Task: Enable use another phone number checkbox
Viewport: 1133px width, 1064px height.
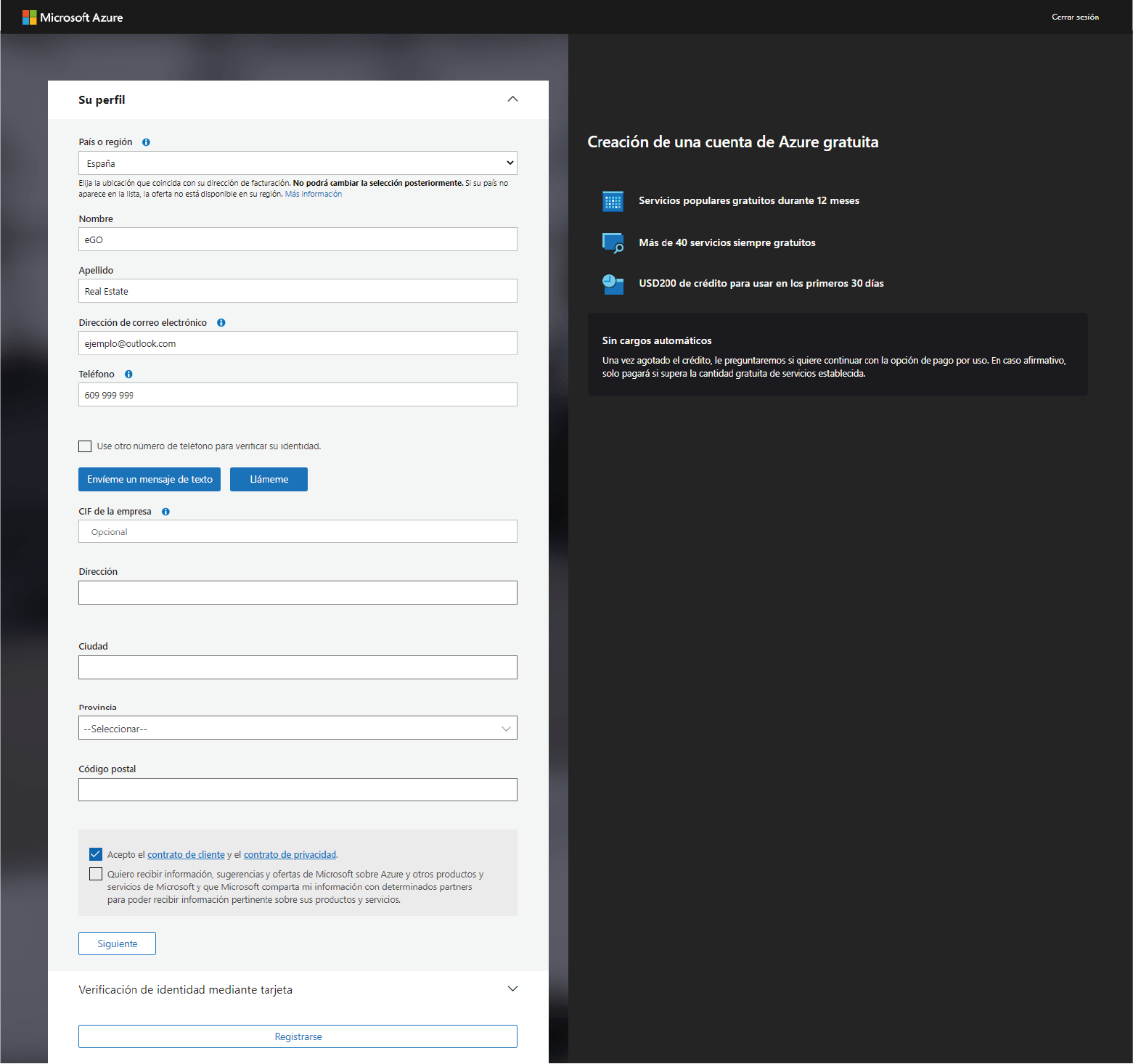Action: [x=85, y=446]
